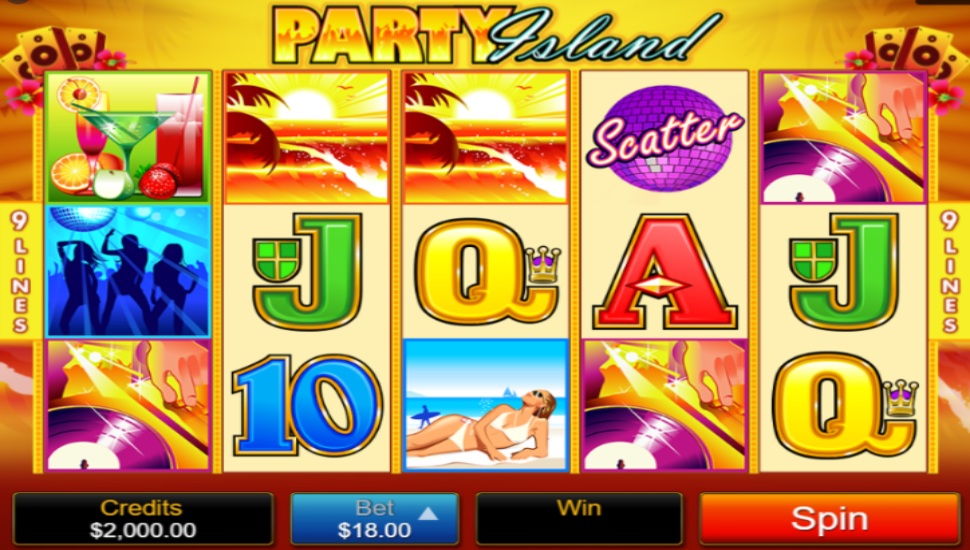Open the Bet amount selector arrow
The width and height of the screenshot is (970, 550).
point(428,513)
